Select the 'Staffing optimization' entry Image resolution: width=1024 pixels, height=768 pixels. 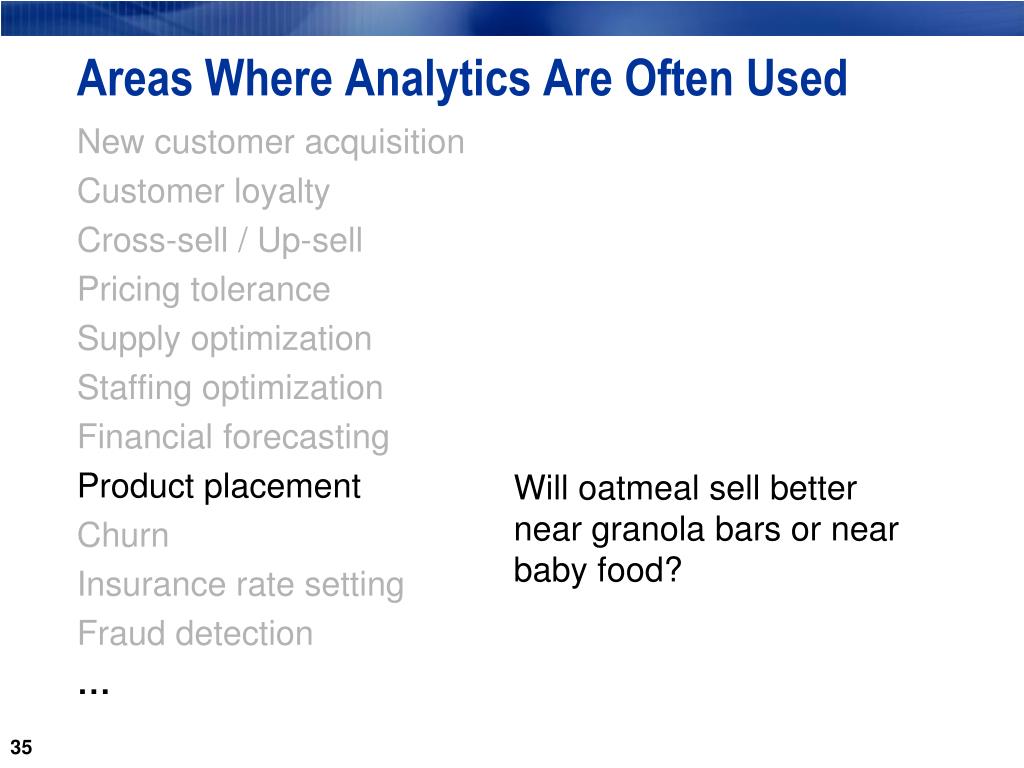click(231, 389)
